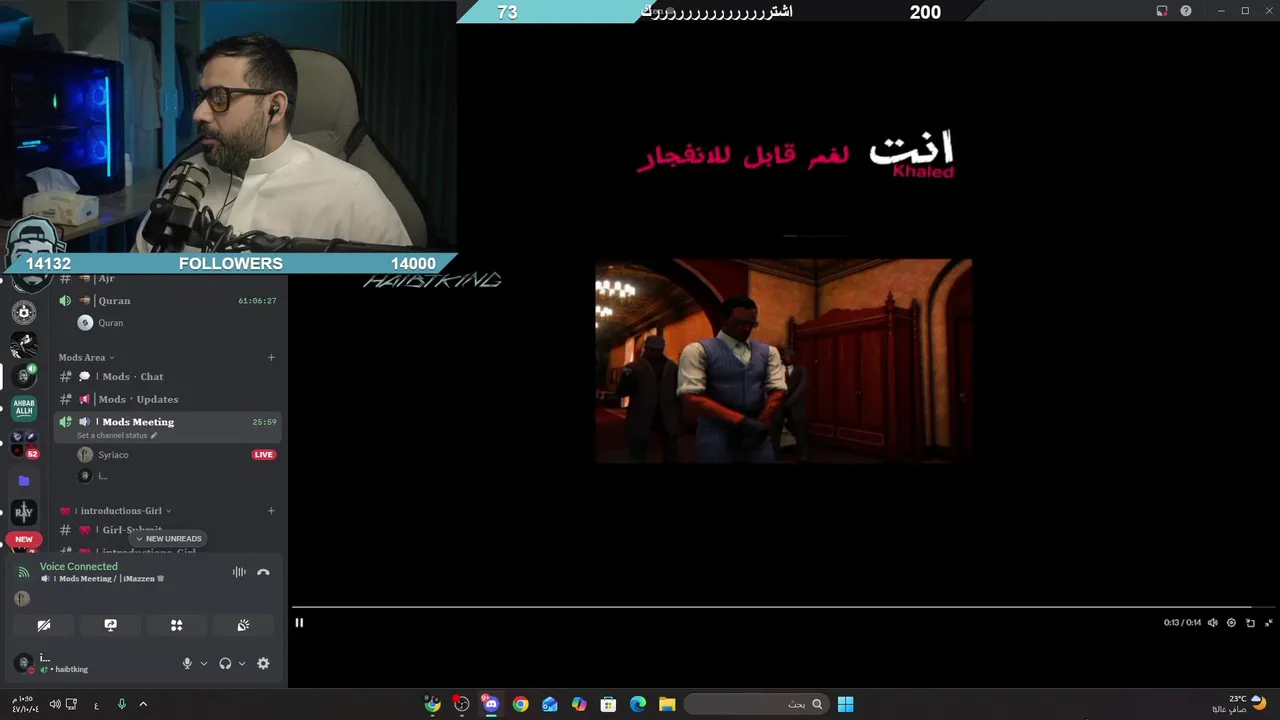Open the purple server folder icon
The width and height of the screenshot is (1280, 720).
pos(24,481)
